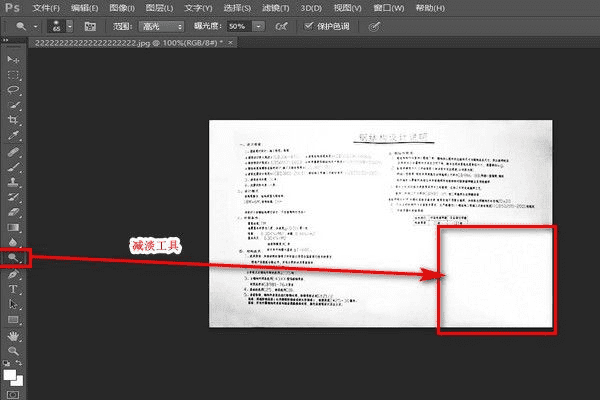Select the Healing Brush tool

(13, 152)
